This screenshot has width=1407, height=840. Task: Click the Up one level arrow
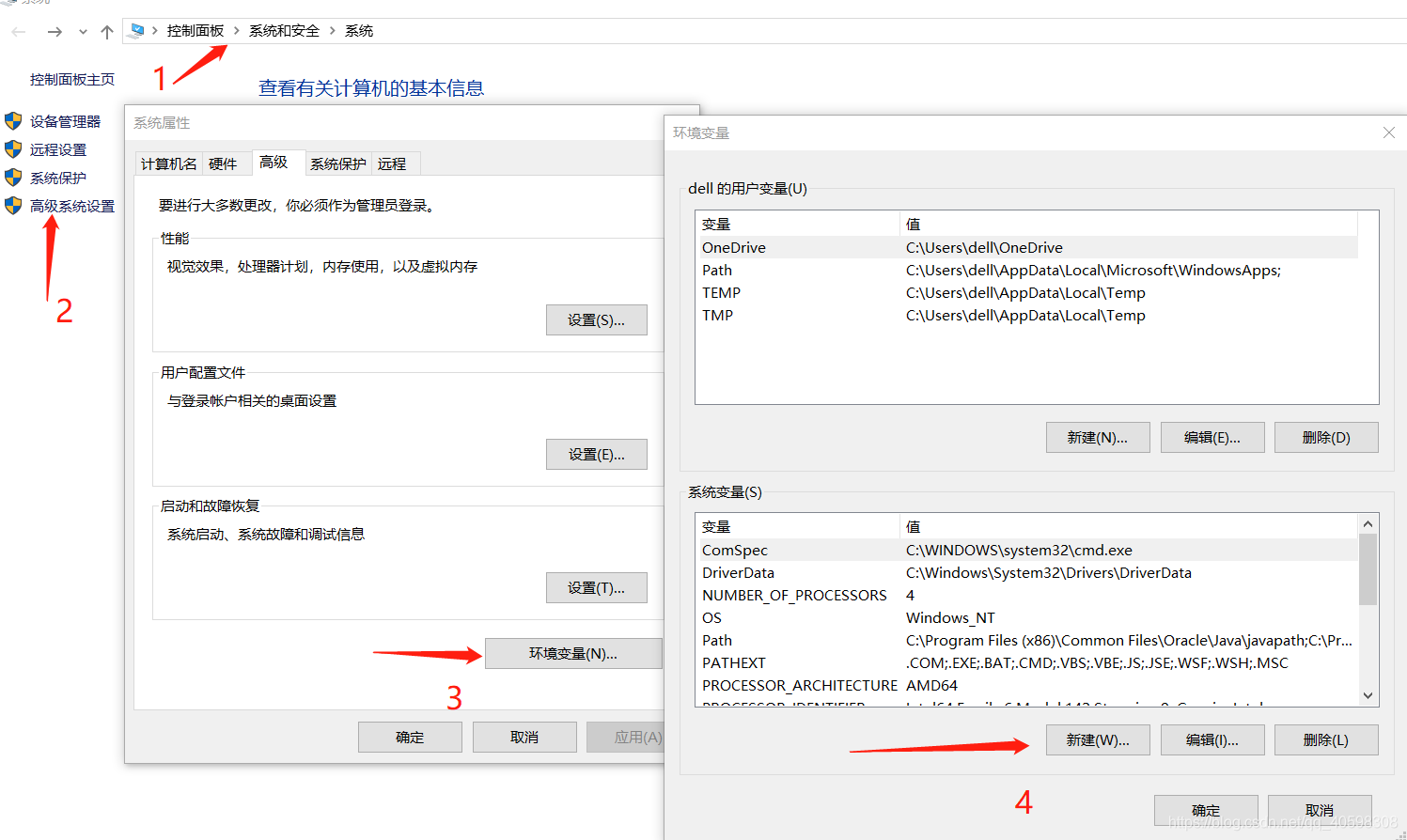click(x=107, y=32)
